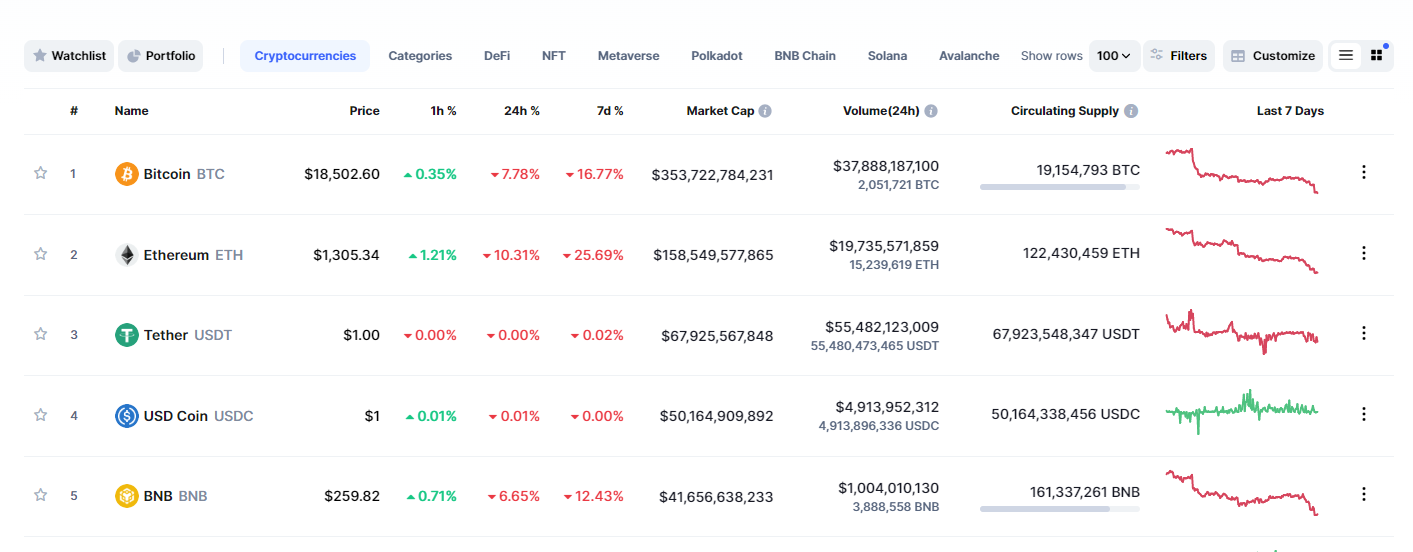This screenshot has height=552, width=1413.
Task: Open the Filters panel
Action: tap(1179, 56)
